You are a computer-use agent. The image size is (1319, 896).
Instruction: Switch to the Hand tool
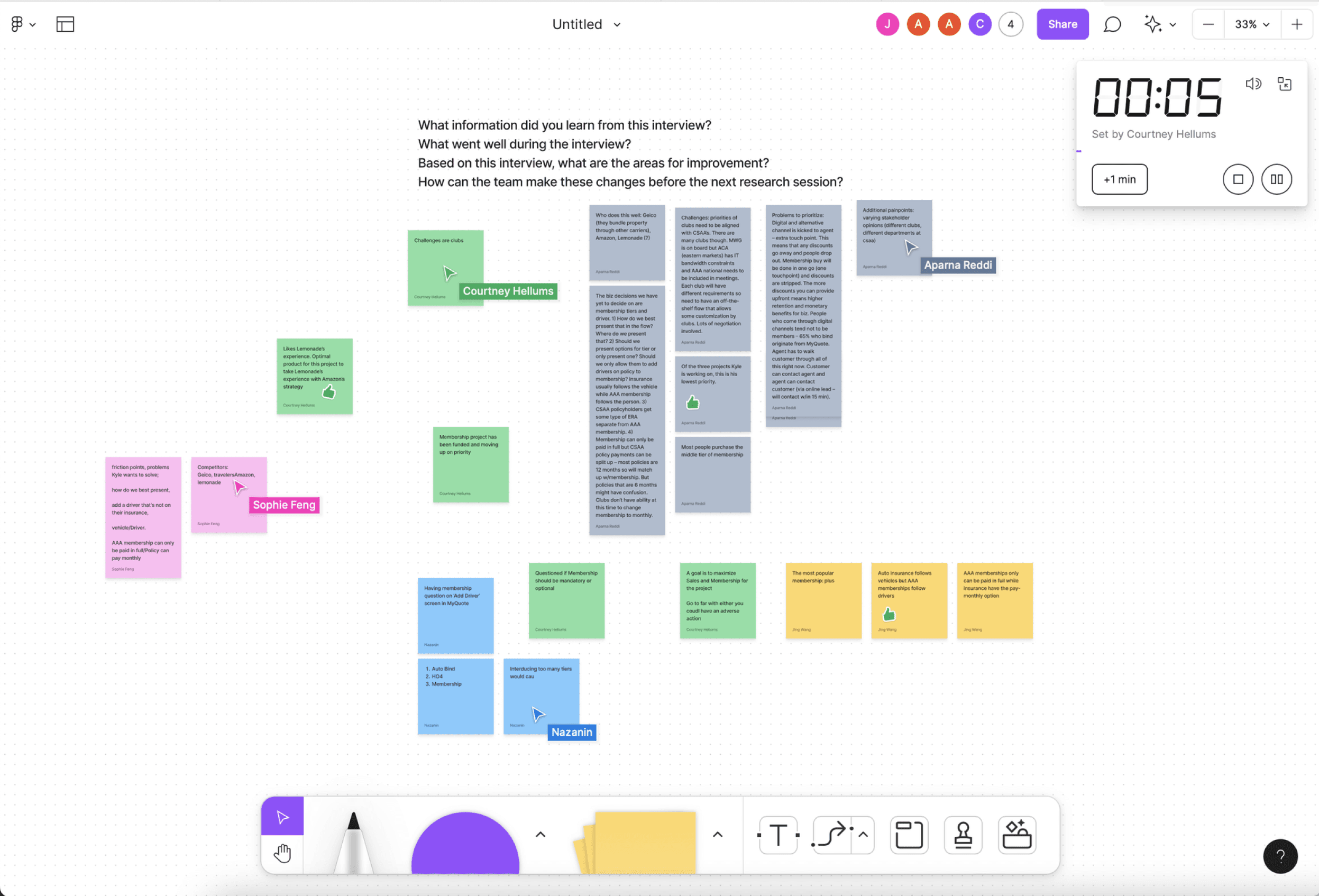point(282,853)
